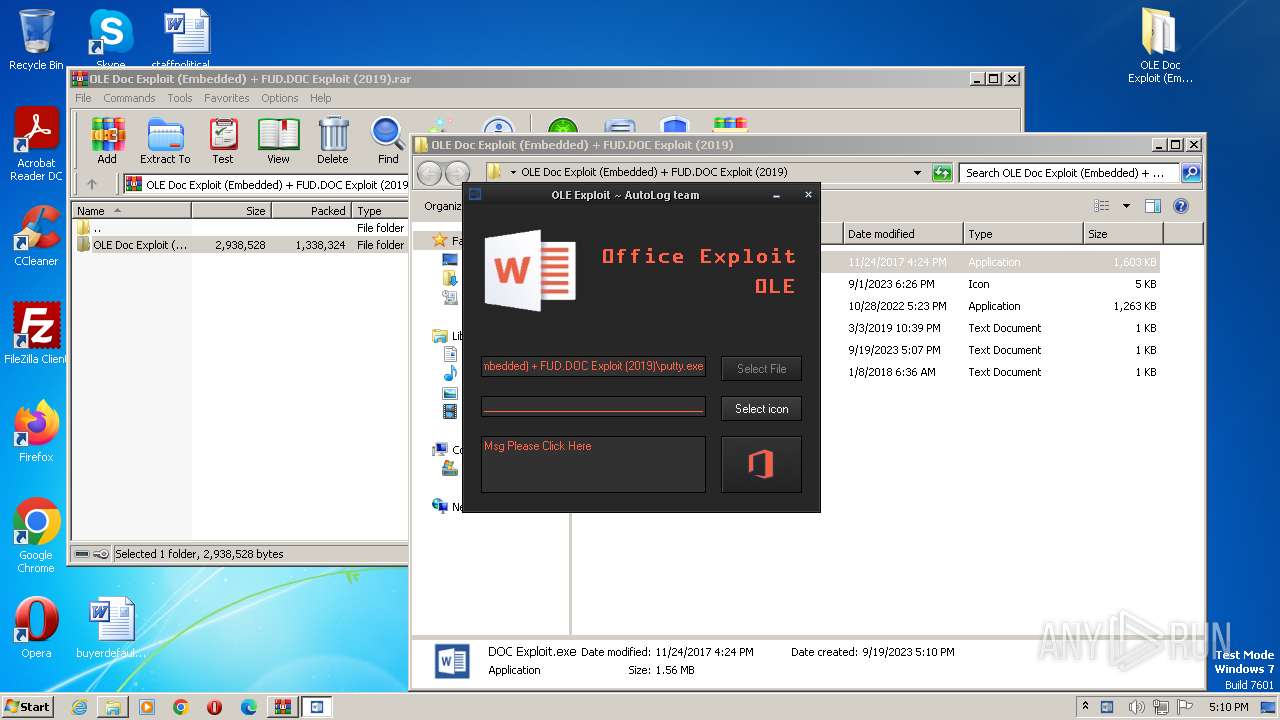
Task: Open Firefox desktop shortcut
Action: coord(36,431)
